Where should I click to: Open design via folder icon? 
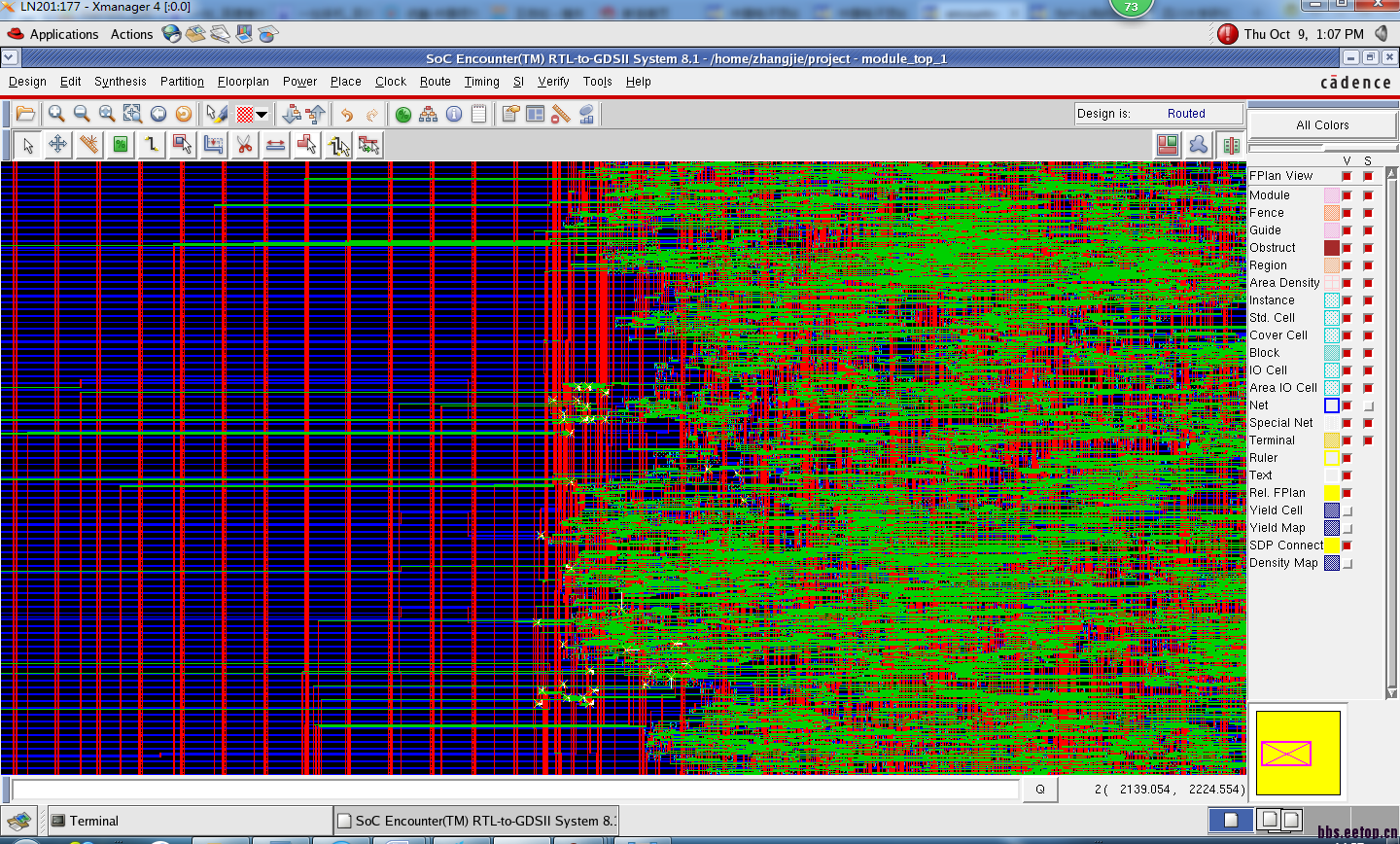click(x=25, y=114)
